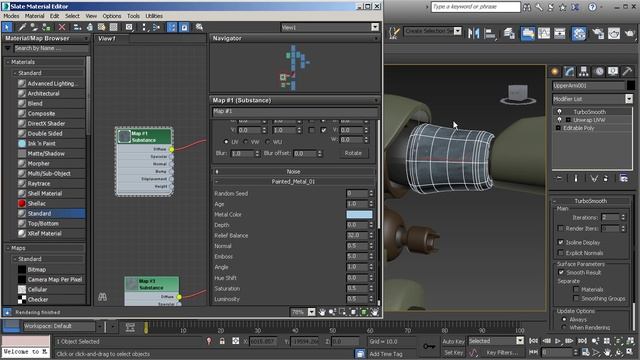
Task: Toggle Smooth Result checkbox
Action: tap(560, 272)
